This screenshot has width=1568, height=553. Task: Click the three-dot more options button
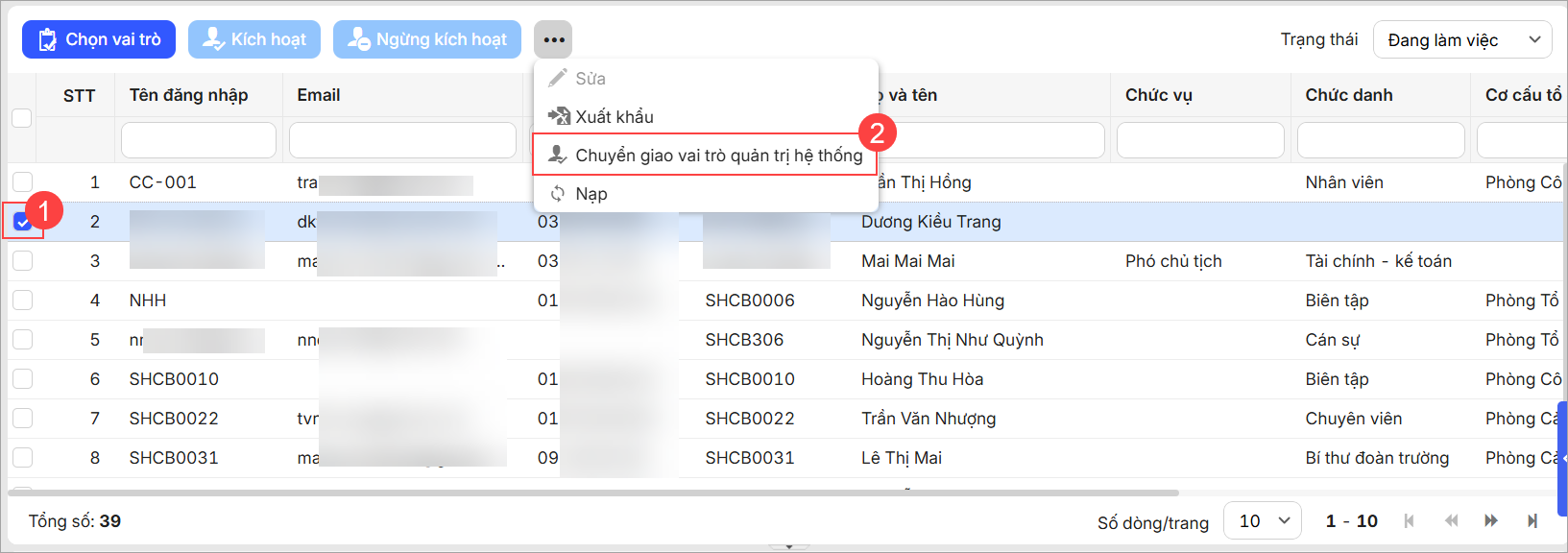pyautogui.click(x=553, y=39)
